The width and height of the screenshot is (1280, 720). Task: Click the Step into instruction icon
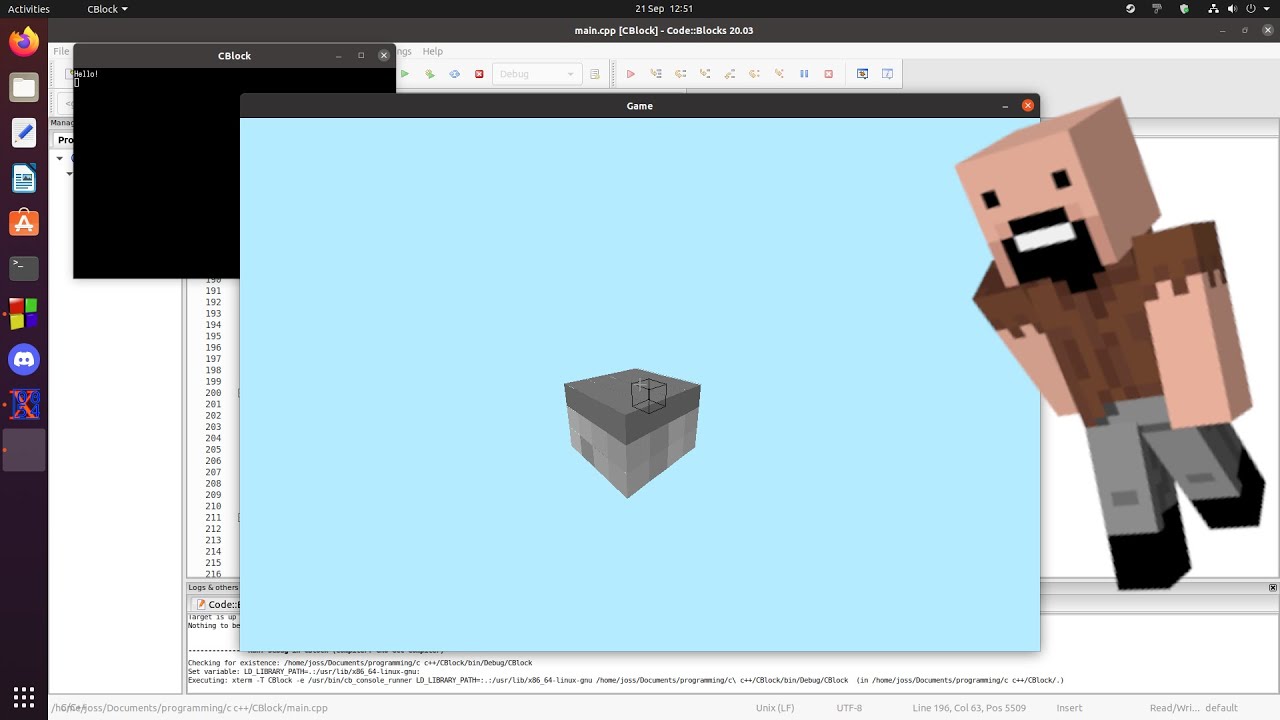tap(779, 74)
